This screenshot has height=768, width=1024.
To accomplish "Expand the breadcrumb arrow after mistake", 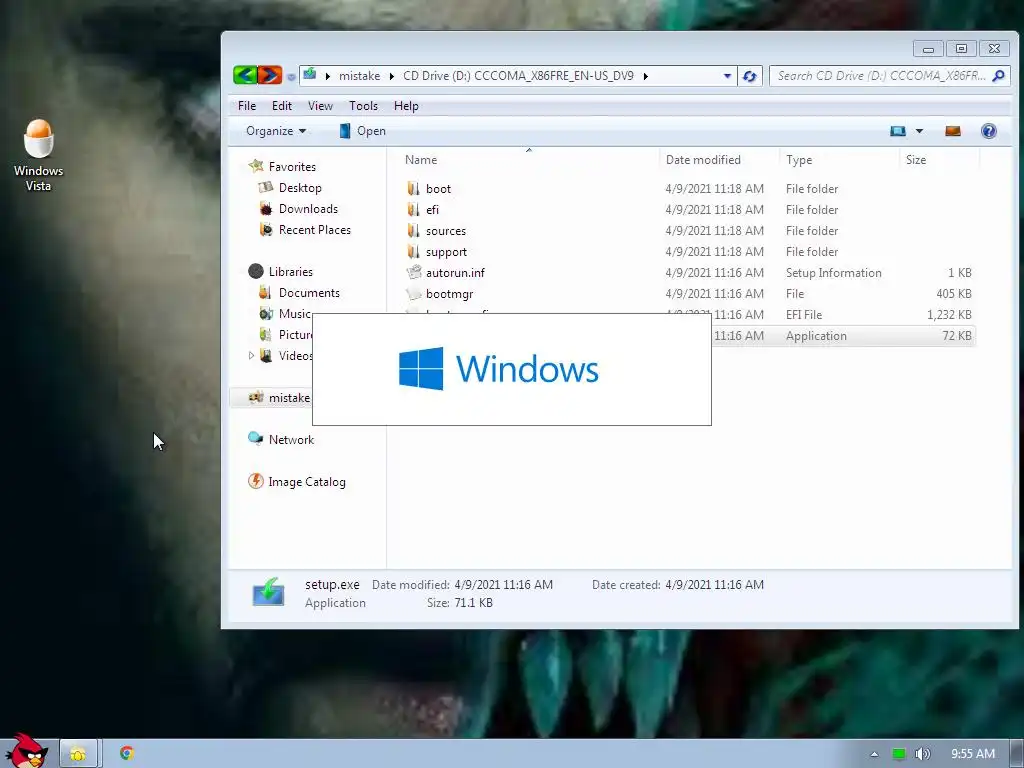I will pyautogui.click(x=391, y=76).
